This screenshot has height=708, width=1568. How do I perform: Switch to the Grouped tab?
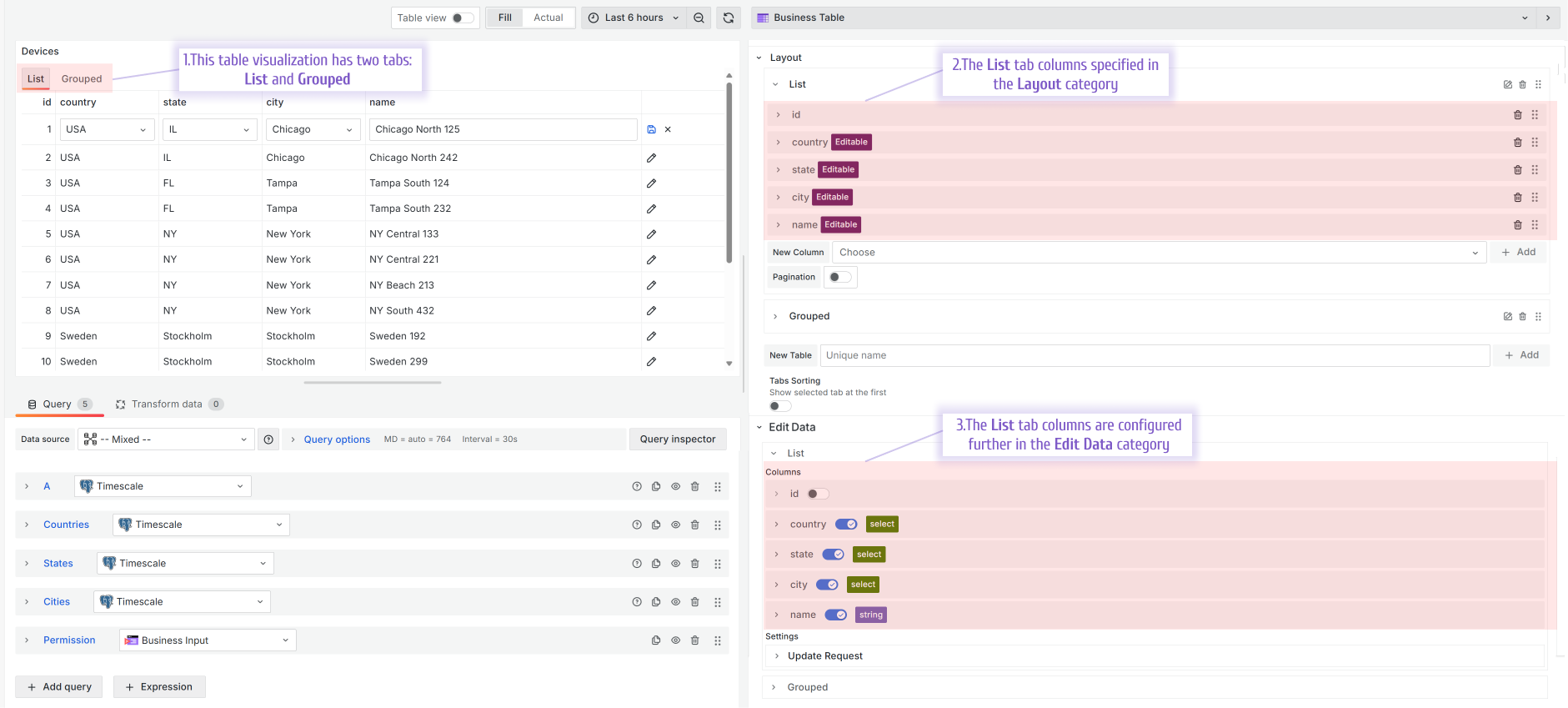point(82,79)
